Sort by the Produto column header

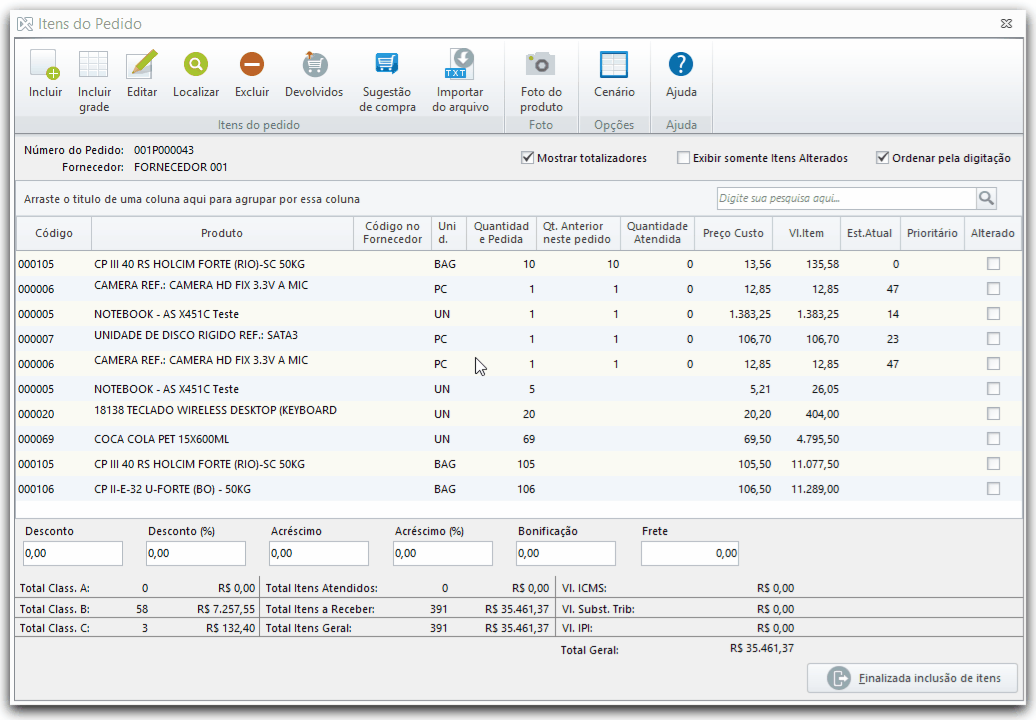coord(222,233)
